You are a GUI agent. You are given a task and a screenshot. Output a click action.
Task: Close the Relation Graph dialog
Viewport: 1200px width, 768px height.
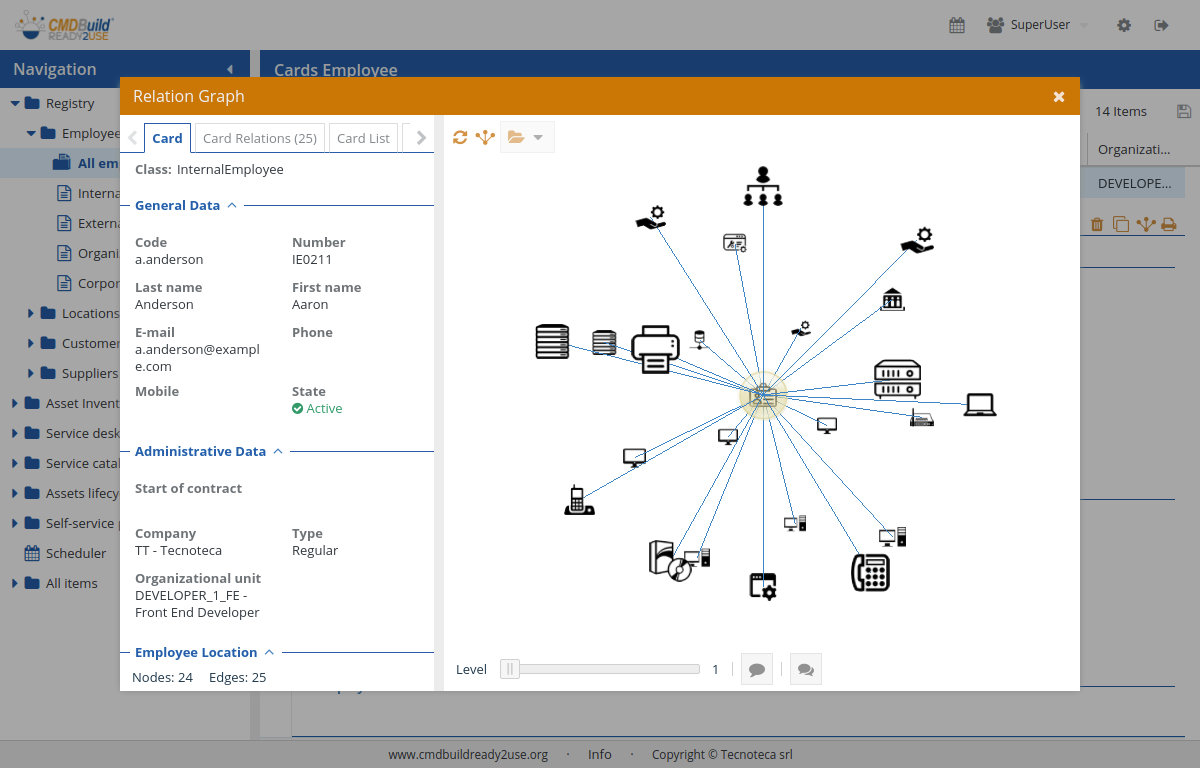[1059, 96]
